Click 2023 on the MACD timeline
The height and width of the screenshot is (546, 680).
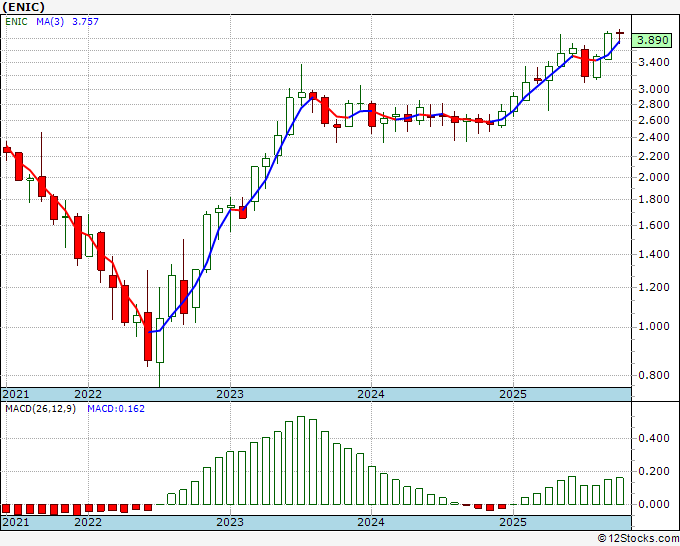[x=230, y=522]
